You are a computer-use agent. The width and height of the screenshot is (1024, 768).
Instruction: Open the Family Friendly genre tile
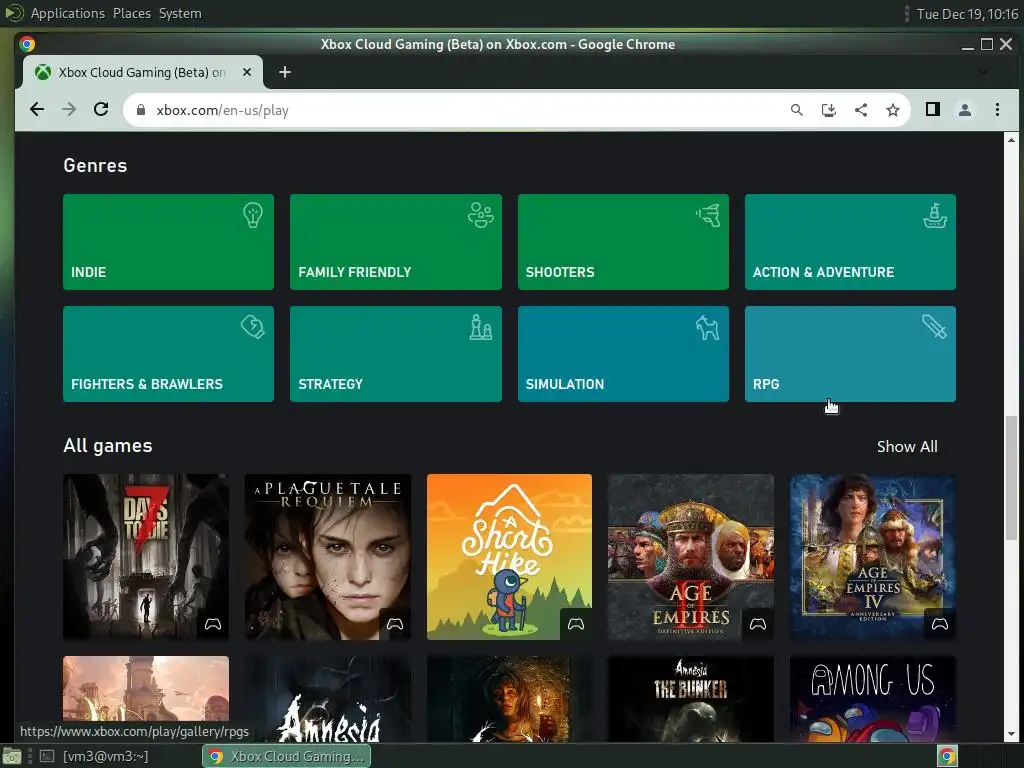coord(396,242)
